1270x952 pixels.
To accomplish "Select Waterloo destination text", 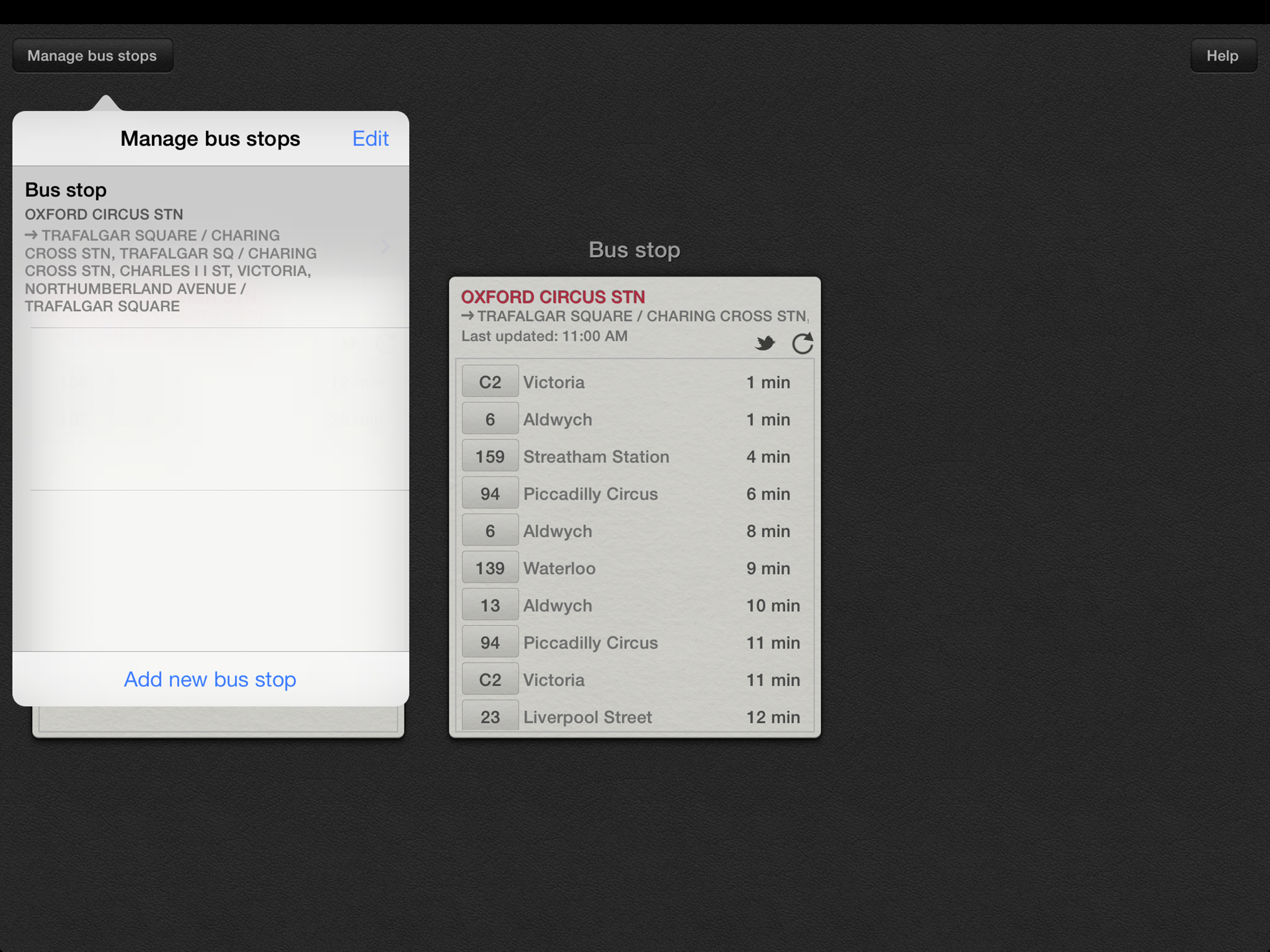I will click(x=559, y=569).
